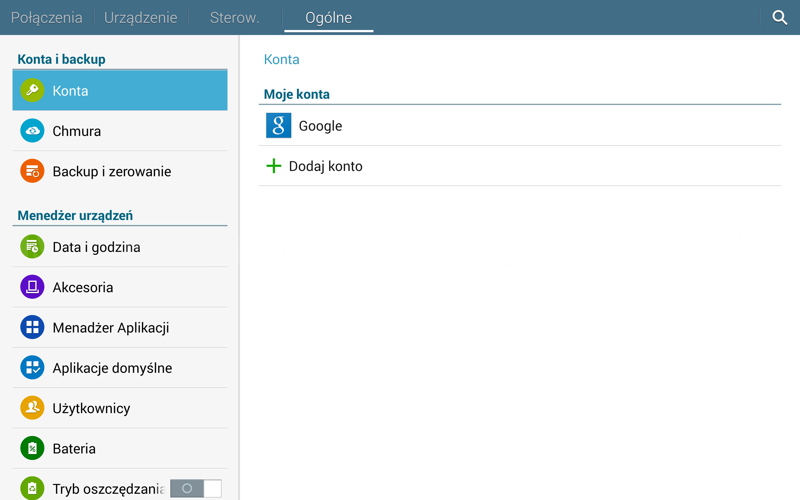This screenshot has height=500, width=800.
Task: Click the green plus icon
Action: (x=273, y=166)
